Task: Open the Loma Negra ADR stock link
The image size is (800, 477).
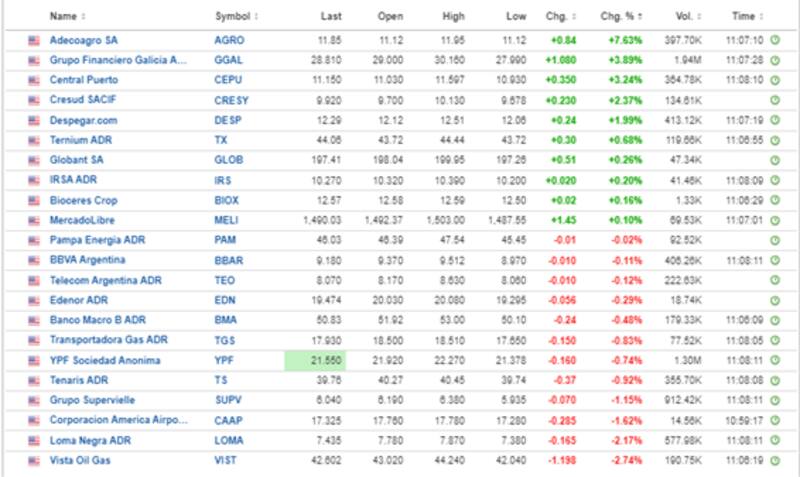Action: pos(92,440)
